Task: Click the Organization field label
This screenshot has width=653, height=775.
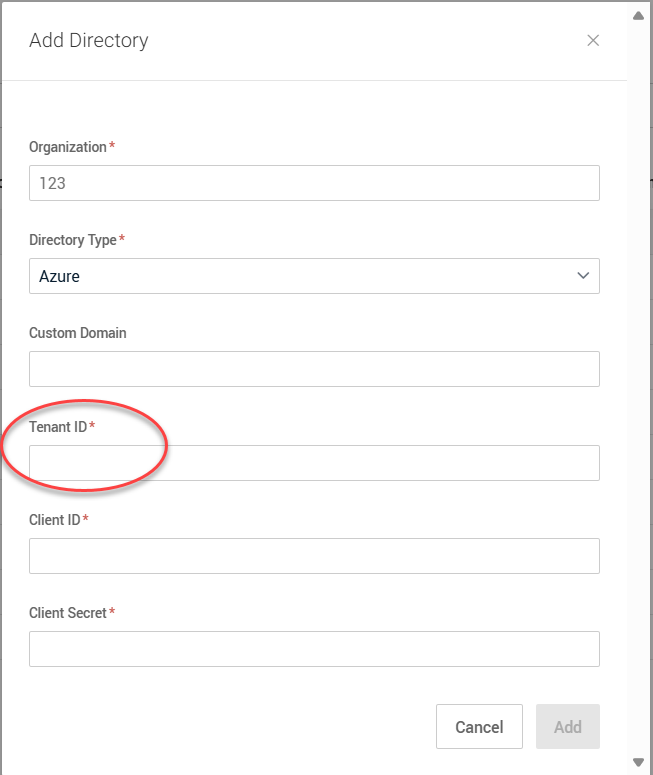Action: click(68, 147)
